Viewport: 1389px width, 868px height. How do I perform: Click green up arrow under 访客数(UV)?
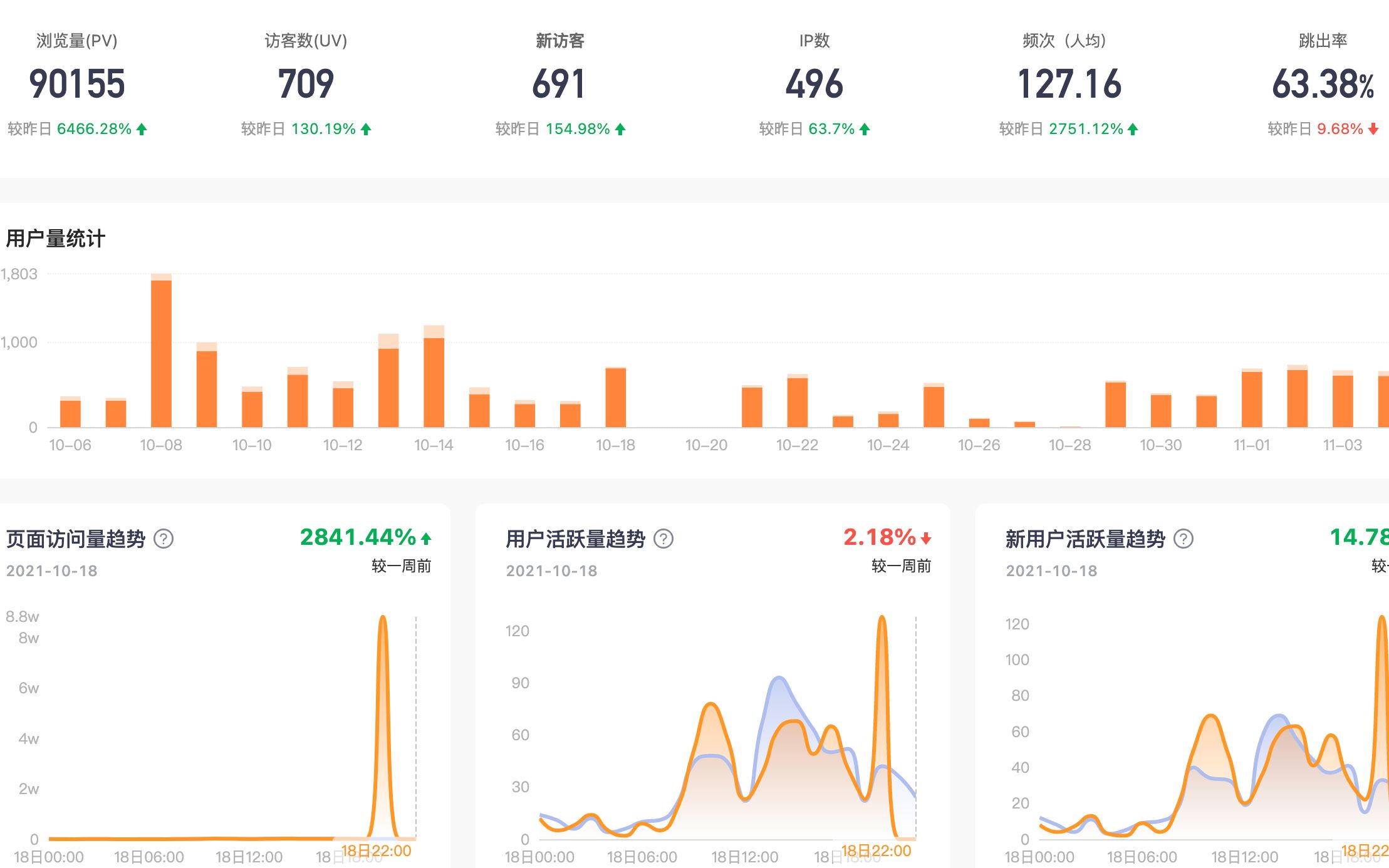[366, 129]
